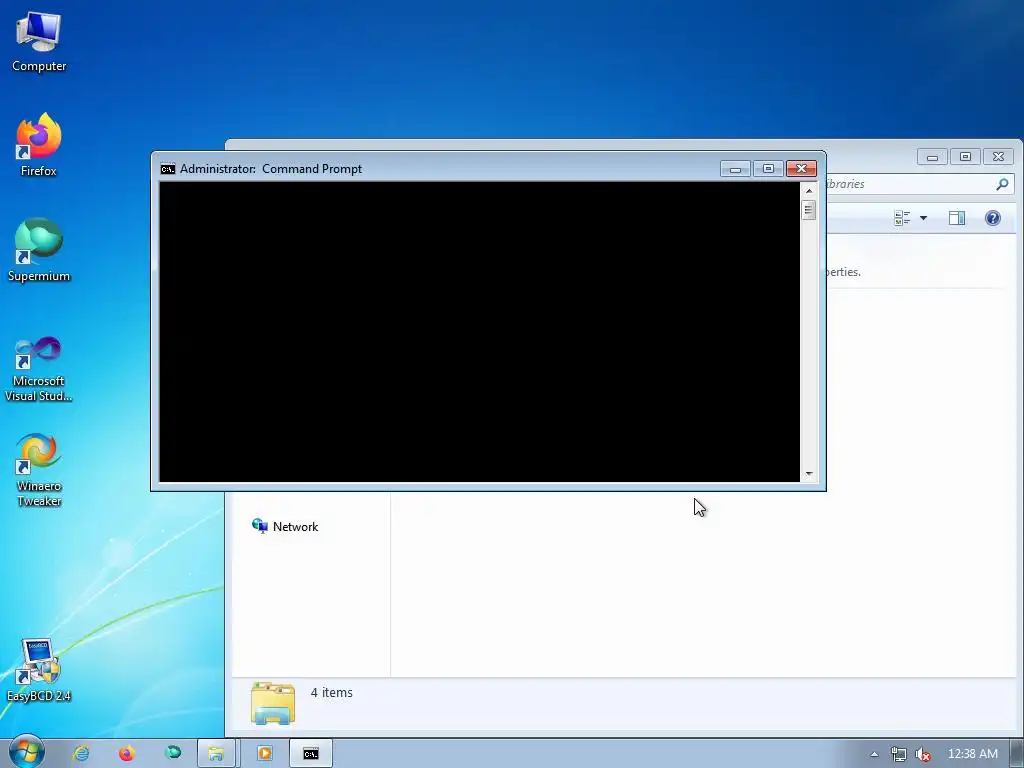The width and height of the screenshot is (1024, 768).
Task: Click the "4 items" text in details pane
Action: point(331,693)
